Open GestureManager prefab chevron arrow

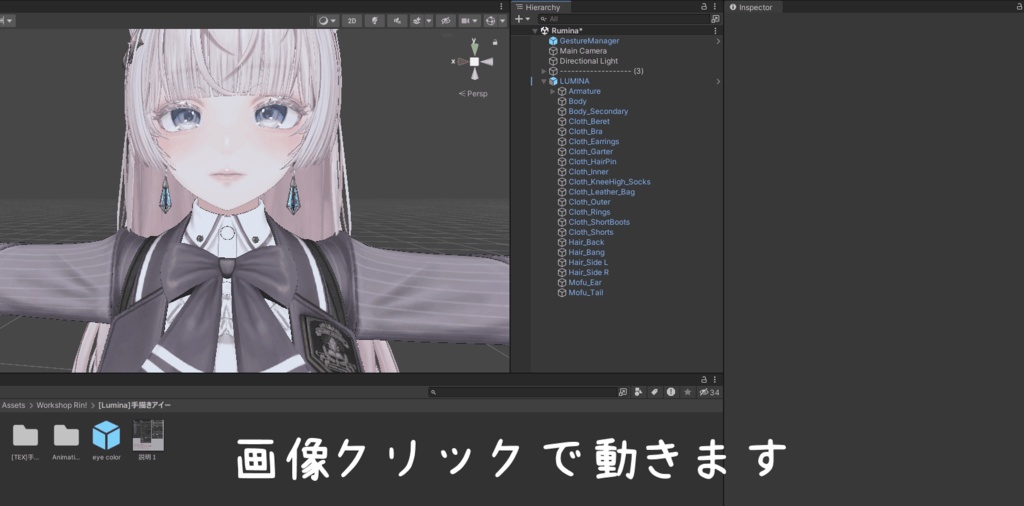718,40
